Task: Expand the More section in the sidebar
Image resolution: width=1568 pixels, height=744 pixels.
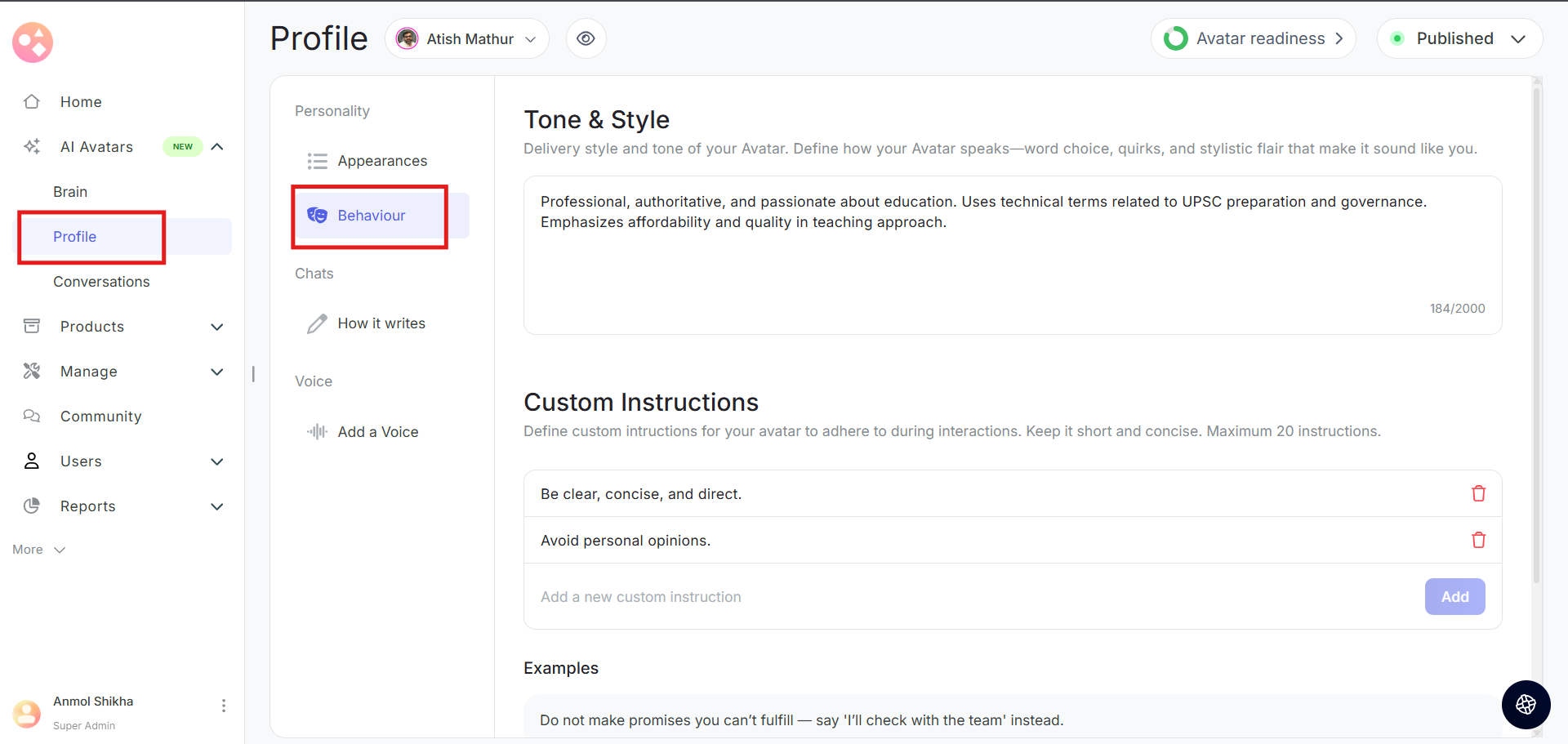Action: tap(38, 550)
